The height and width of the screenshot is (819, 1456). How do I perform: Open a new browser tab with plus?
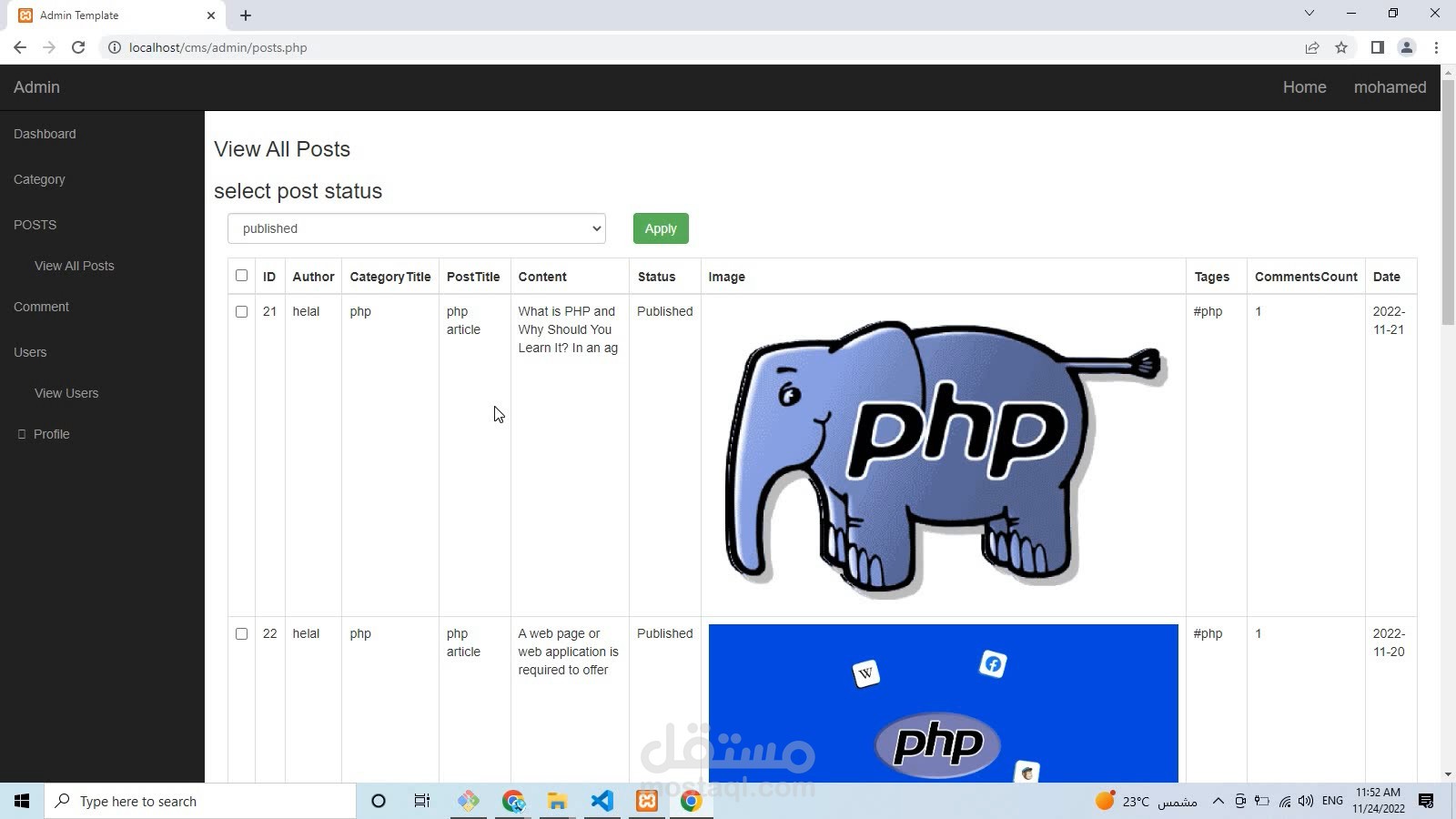[x=246, y=15]
